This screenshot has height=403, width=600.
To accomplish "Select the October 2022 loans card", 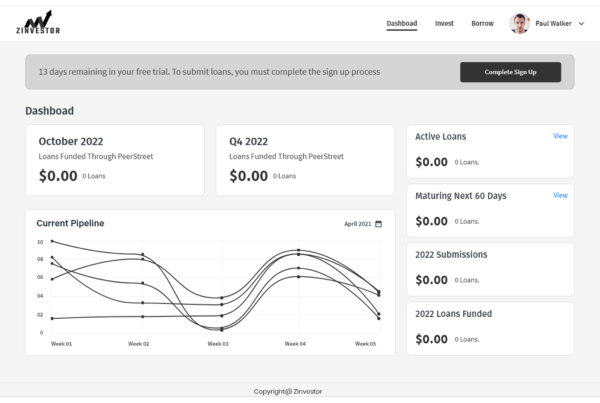I will pos(114,160).
